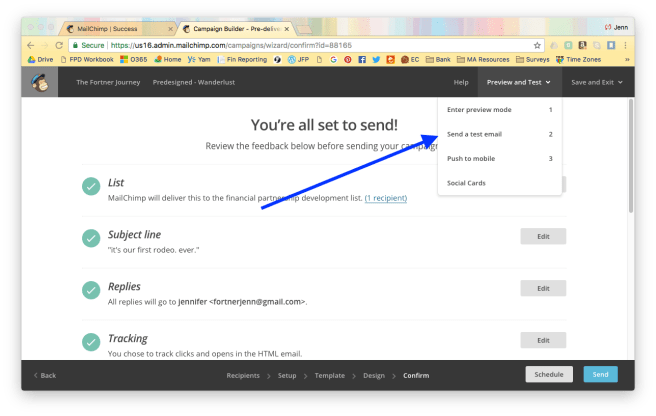Image resolution: width=656 pixels, height=416 pixels.
Task: Open the MA Resources bookmarks folder
Action: [483, 59]
